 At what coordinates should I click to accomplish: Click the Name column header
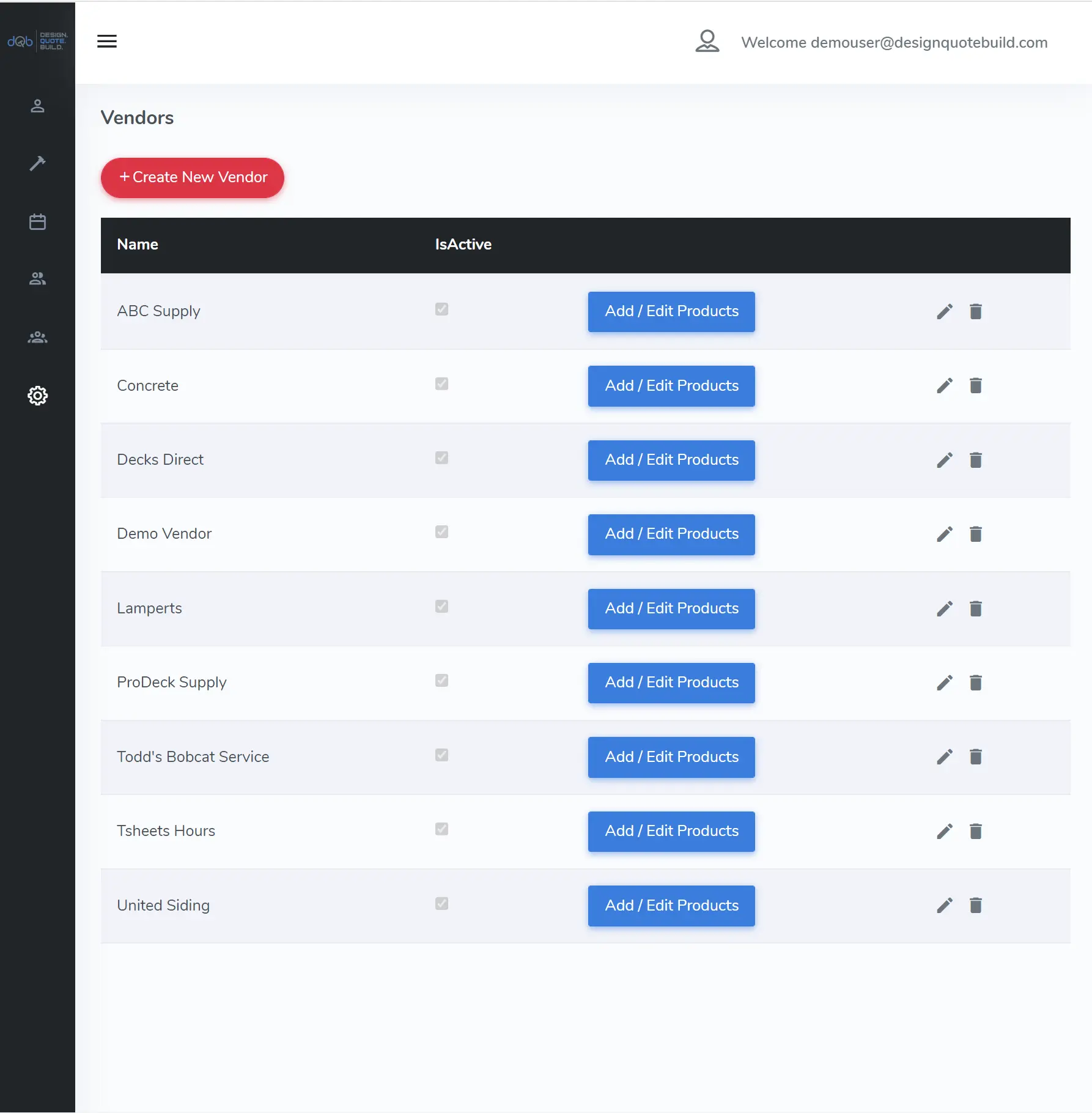pos(138,244)
